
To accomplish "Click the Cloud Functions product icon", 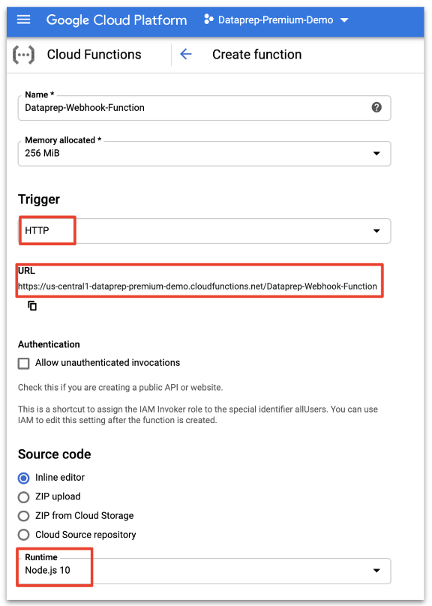I will coord(24,54).
